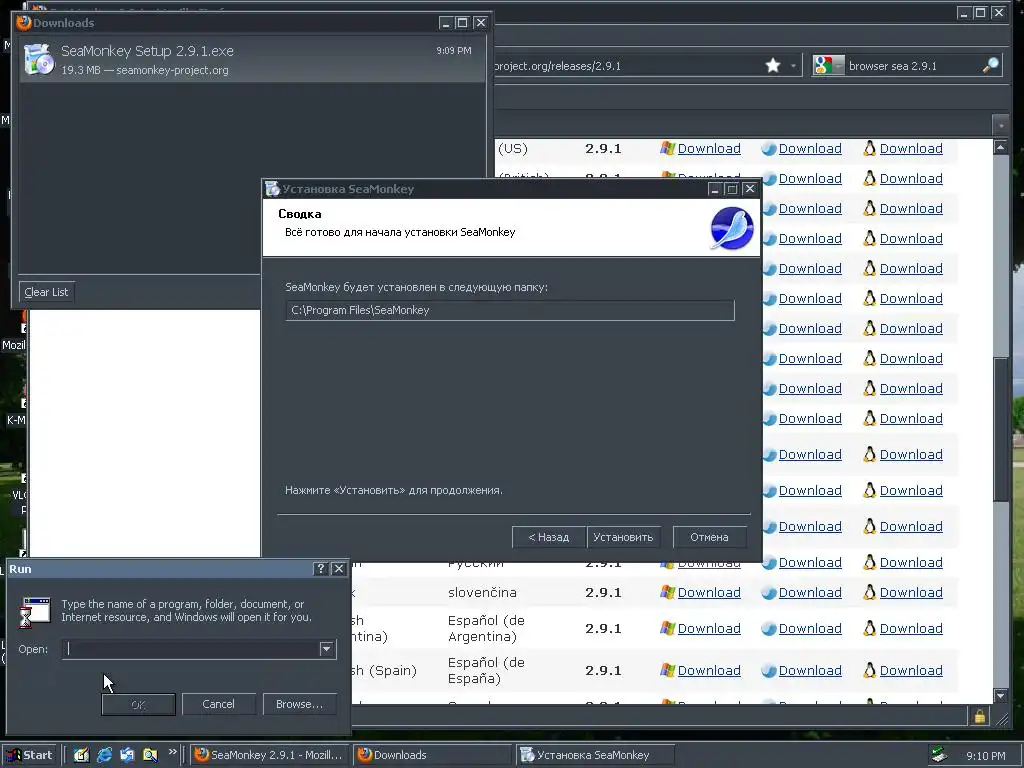Click Browse... in the Run dialog

(x=299, y=704)
